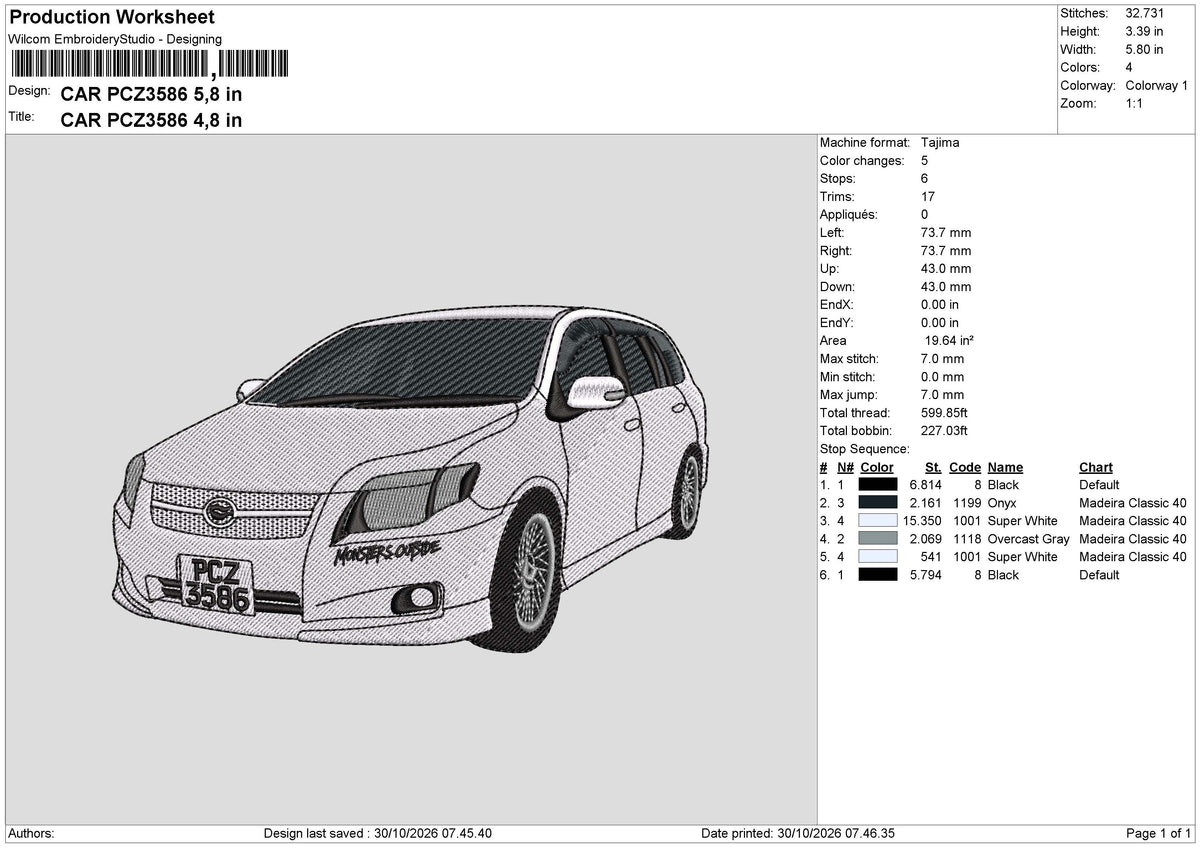The width and height of the screenshot is (1200, 848).
Task: Click the 'Code' column header
Action: click(965, 467)
